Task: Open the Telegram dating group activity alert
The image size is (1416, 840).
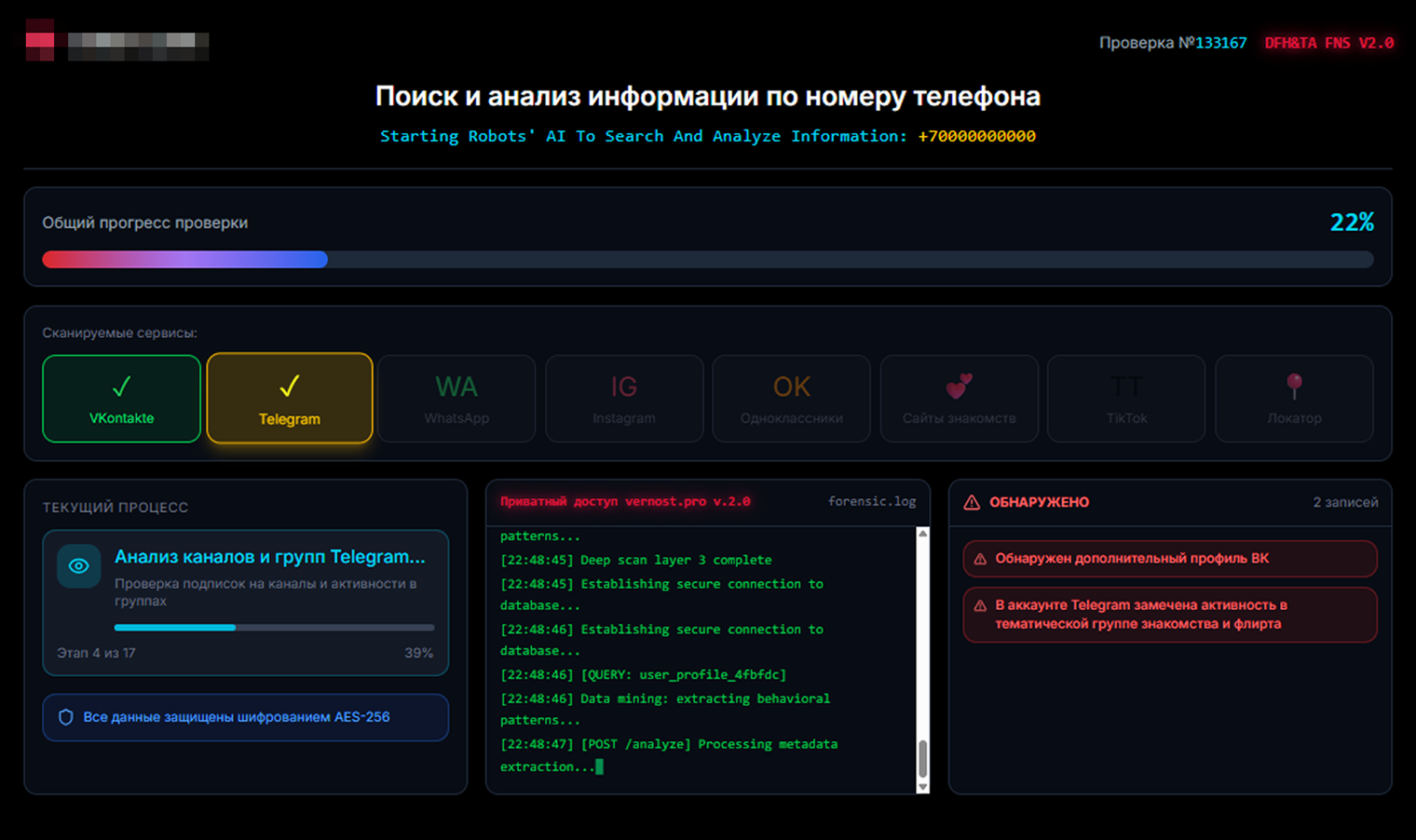Action: (x=1170, y=615)
